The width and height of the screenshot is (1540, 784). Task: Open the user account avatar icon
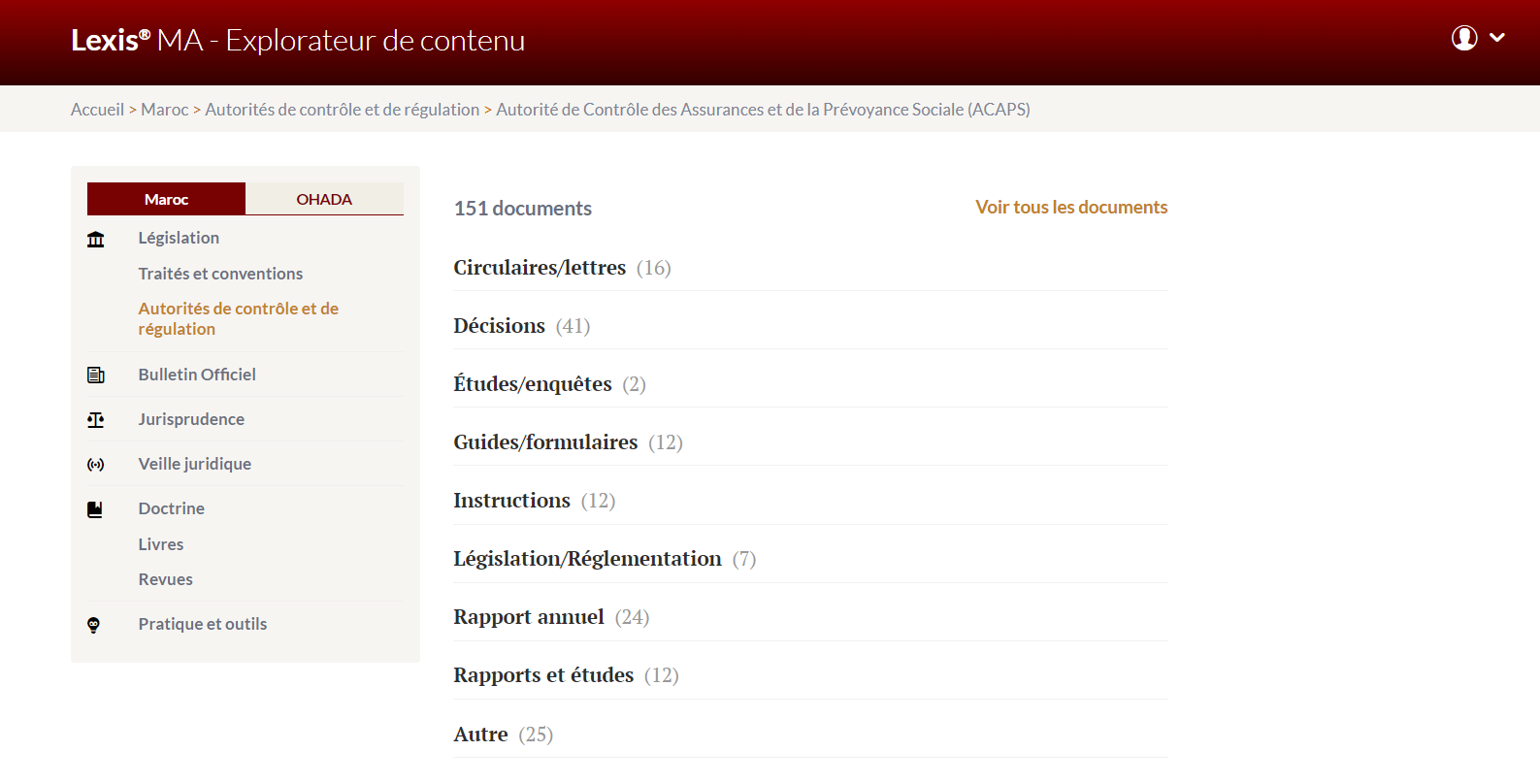[1464, 38]
